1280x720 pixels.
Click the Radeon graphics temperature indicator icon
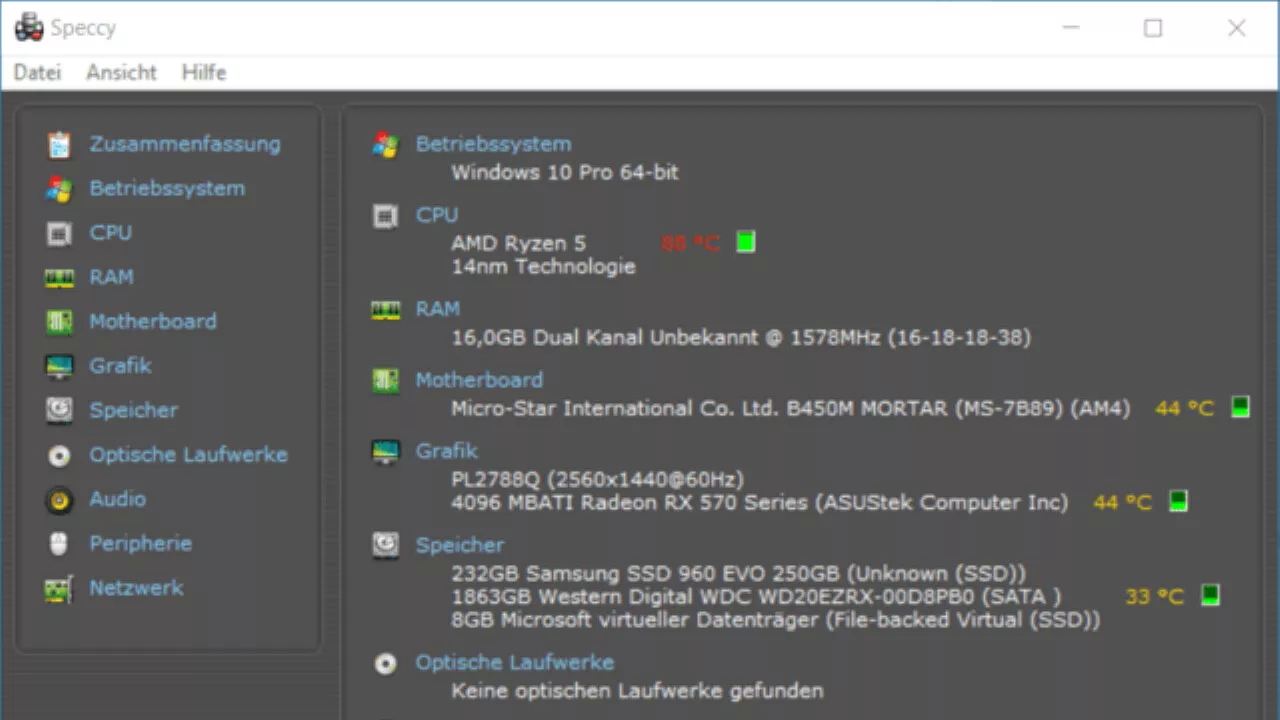point(1178,501)
